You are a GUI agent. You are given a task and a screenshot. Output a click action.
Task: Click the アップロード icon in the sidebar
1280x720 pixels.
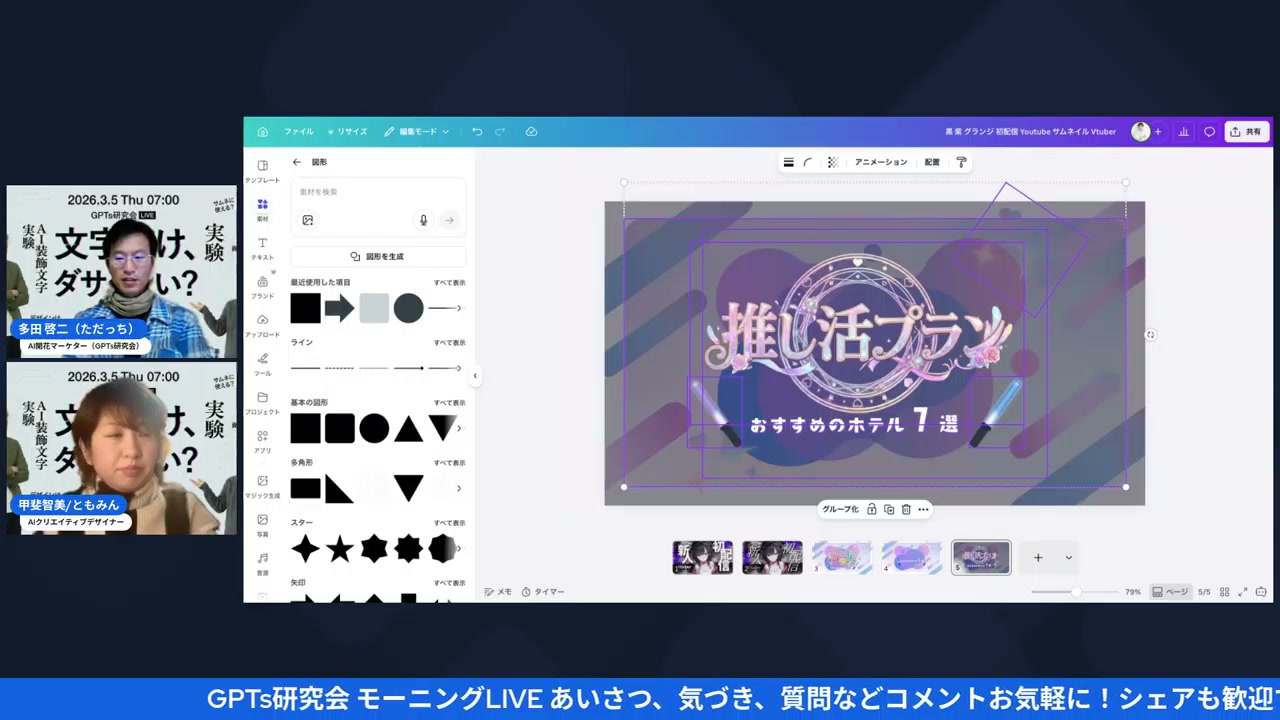pyautogui.click(x=262, y=320)
